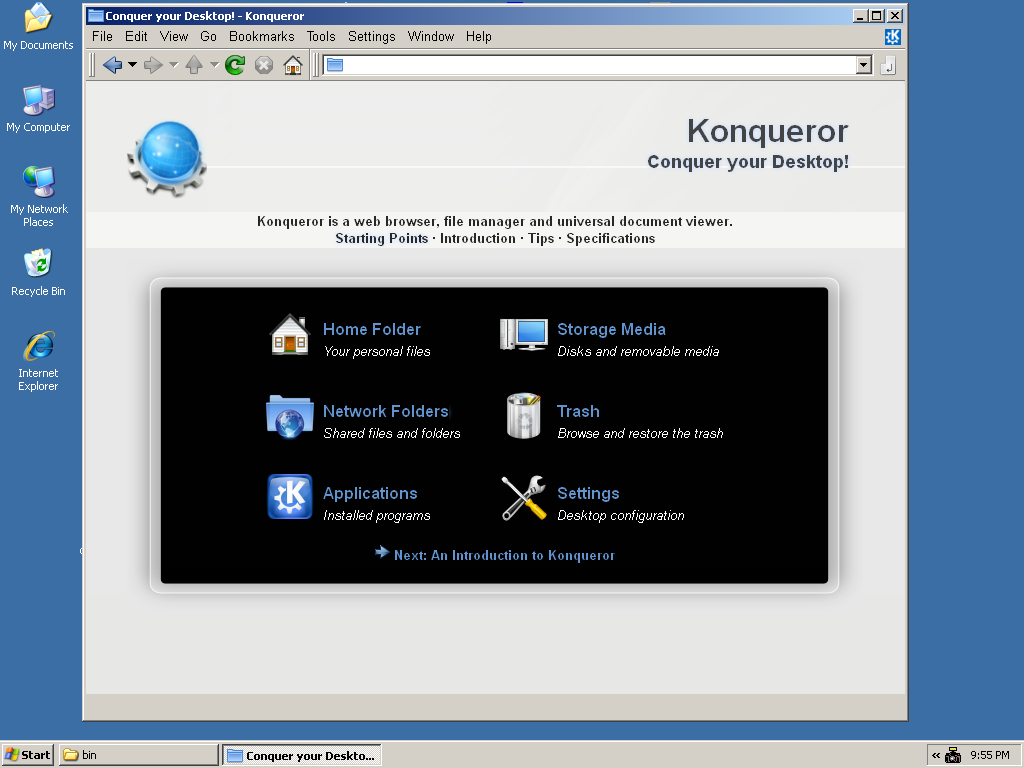The height and width of the screenshot is (768, 1024).
Task: Click the KDE Applications icon
Action: click(290, 496)
